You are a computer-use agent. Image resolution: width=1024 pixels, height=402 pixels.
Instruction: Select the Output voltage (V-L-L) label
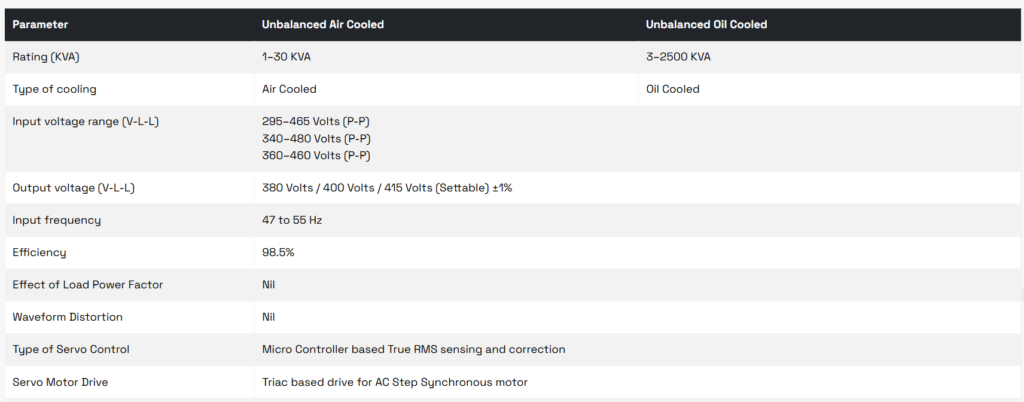pyautogui.click(x=72, y=187)
